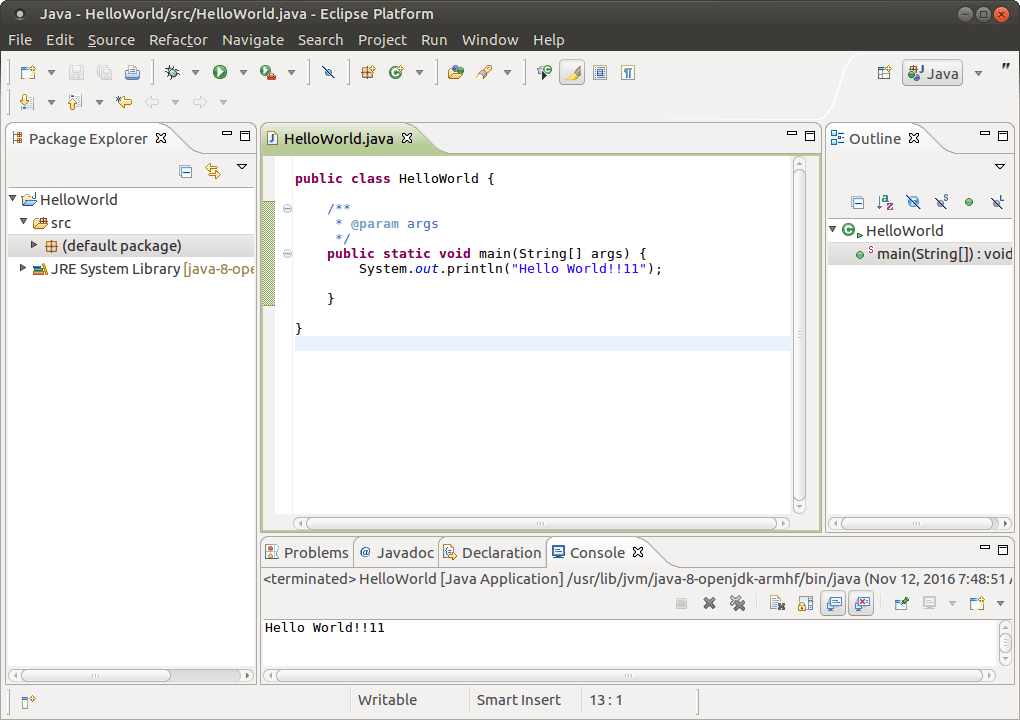Click the External Tools run icon
Viewport: 1020px width, 720px height.
tap(268, 72)
